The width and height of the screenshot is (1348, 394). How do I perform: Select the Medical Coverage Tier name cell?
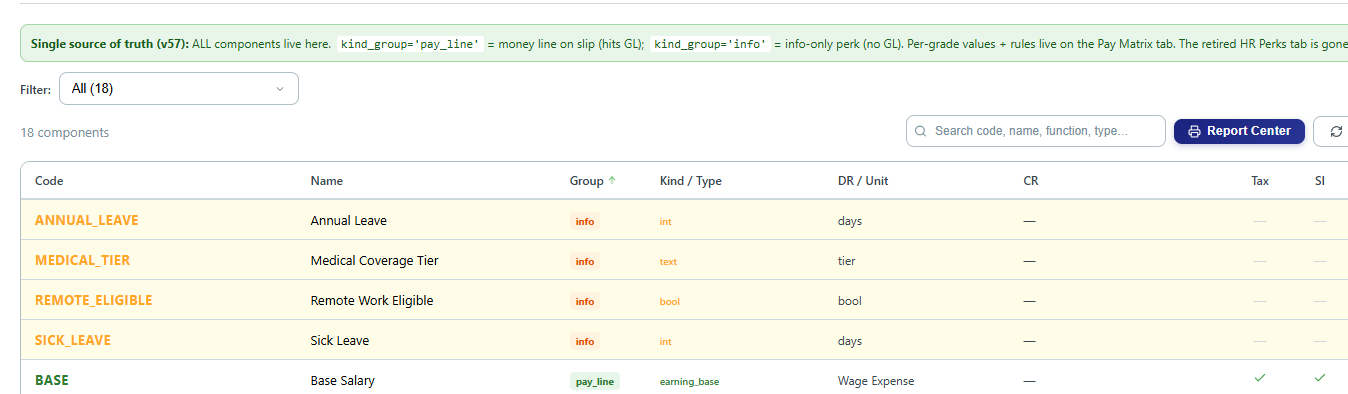pyautogui.click(x=375, y=260)
